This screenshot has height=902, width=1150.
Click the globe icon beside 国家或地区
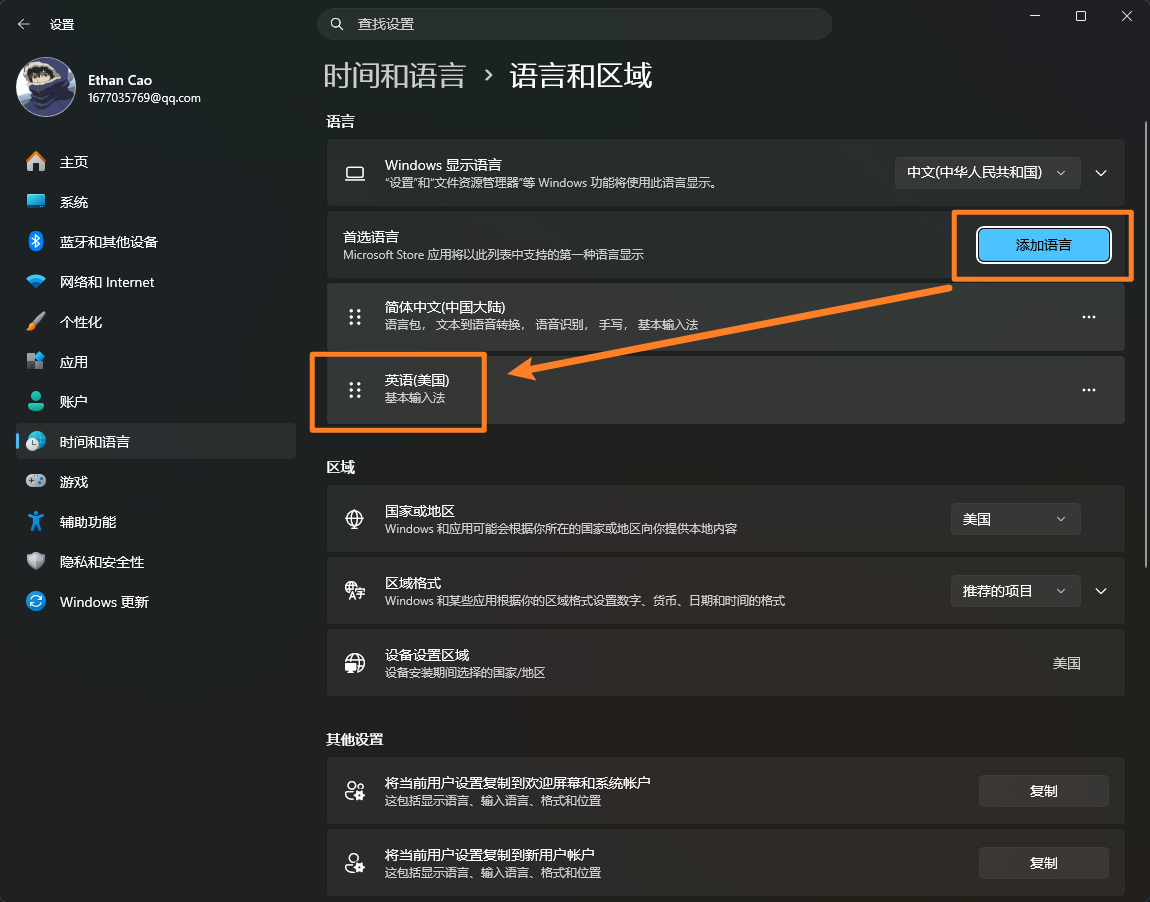tap(355, 519)
